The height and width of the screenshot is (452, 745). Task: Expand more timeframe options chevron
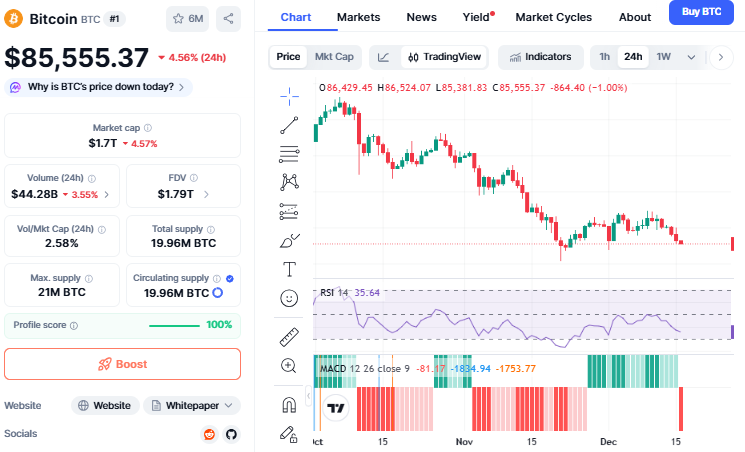[x=690, y=57]
